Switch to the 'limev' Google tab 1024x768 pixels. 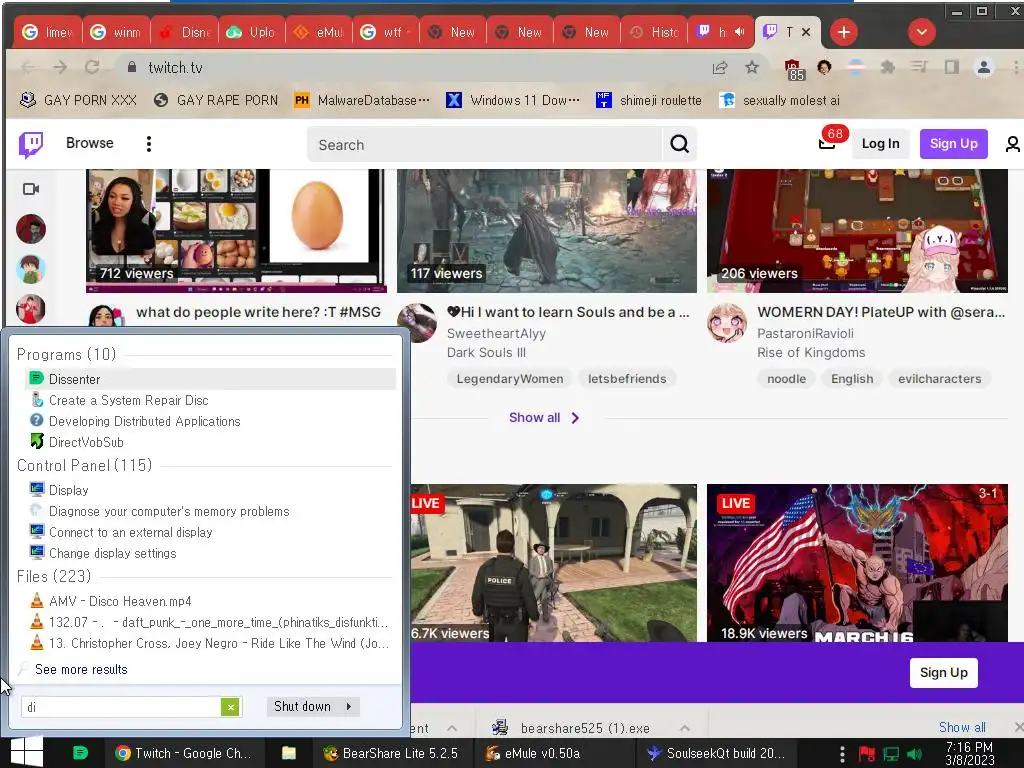48,32
